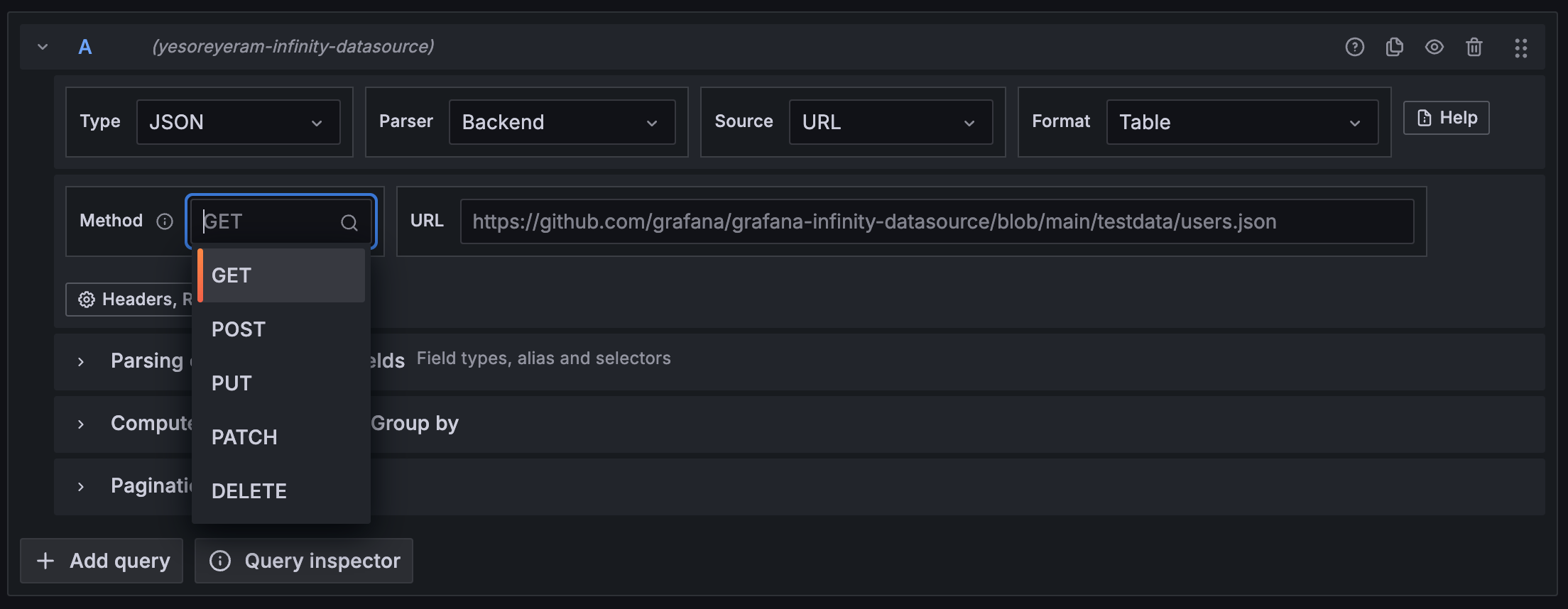Click the Method info icon

tap(165, 221)
